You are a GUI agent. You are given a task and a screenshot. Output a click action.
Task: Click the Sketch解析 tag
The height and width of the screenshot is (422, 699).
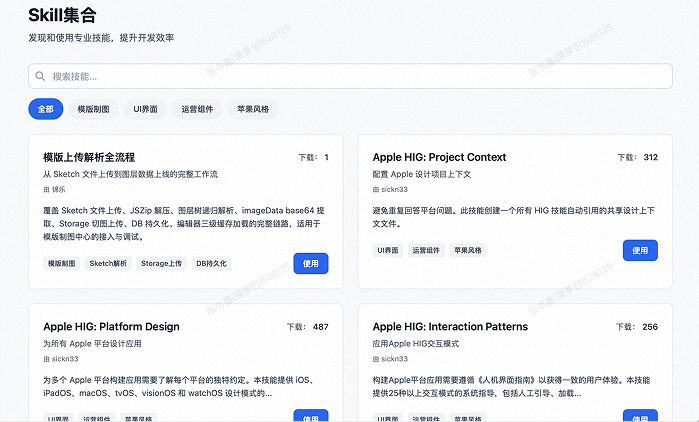tap(108, 263)
